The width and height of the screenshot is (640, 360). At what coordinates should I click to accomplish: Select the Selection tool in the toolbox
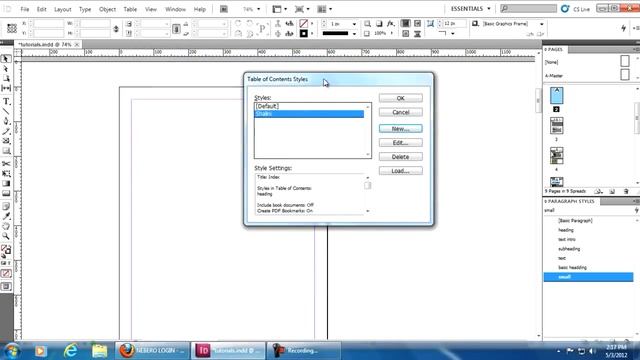pos(6,59)
